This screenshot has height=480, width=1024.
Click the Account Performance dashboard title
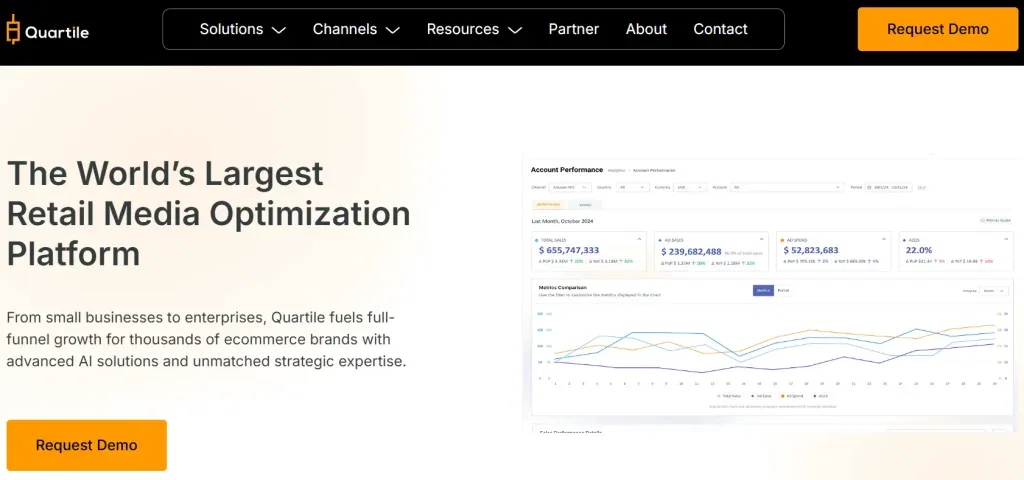coord(567,170)
